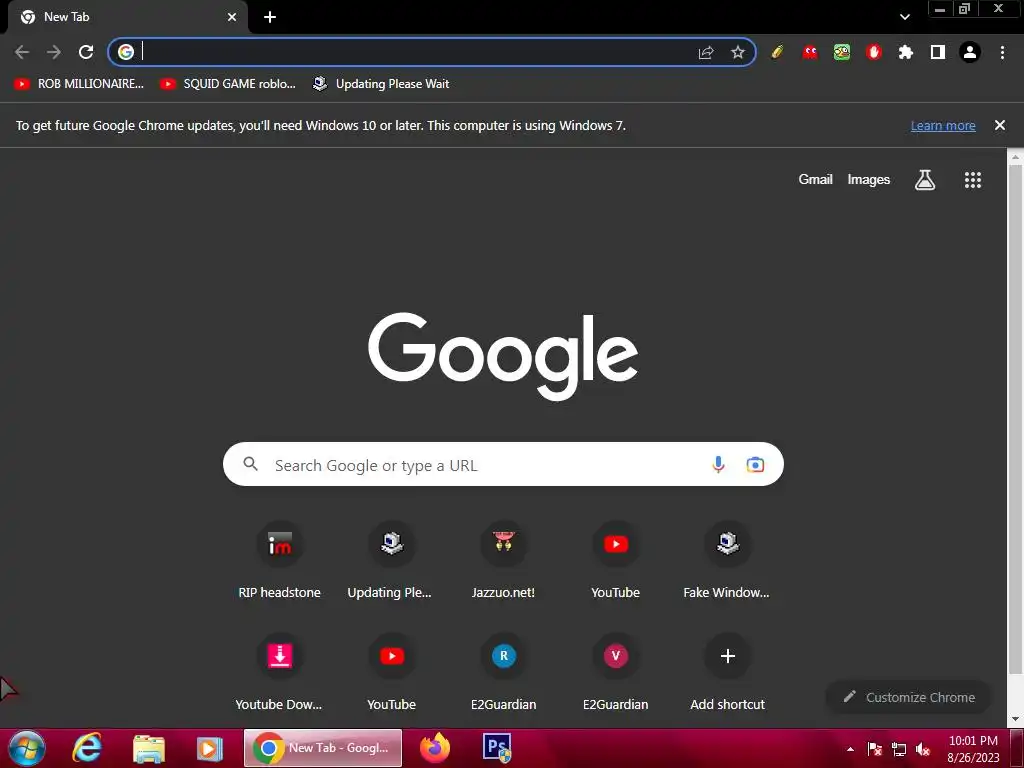
Task: Open YouTube shortcut beside Youtube Dow...
Action: pyautogui.click(x=391, y=674)
